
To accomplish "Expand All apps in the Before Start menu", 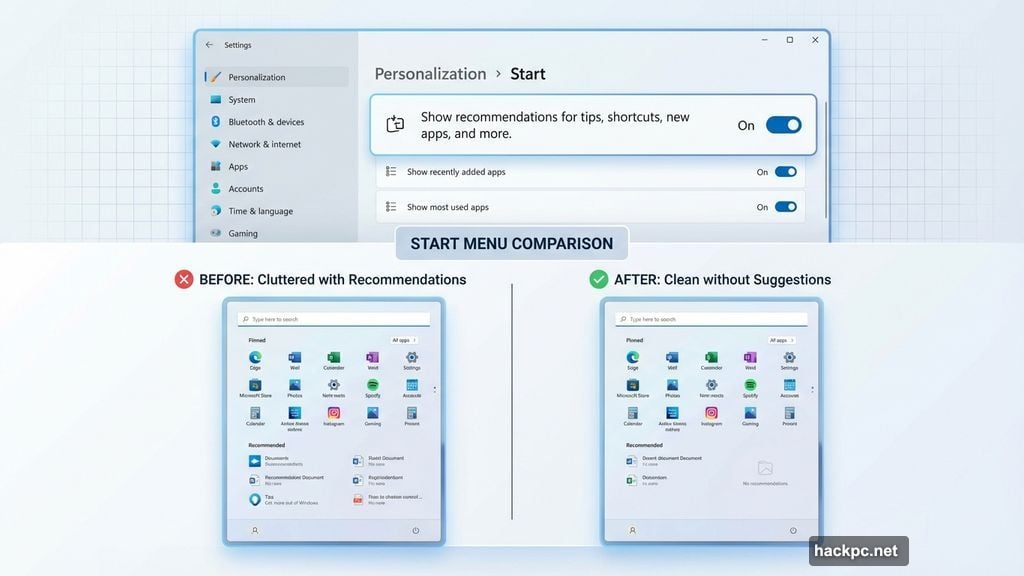I will [x=407, y=340].
